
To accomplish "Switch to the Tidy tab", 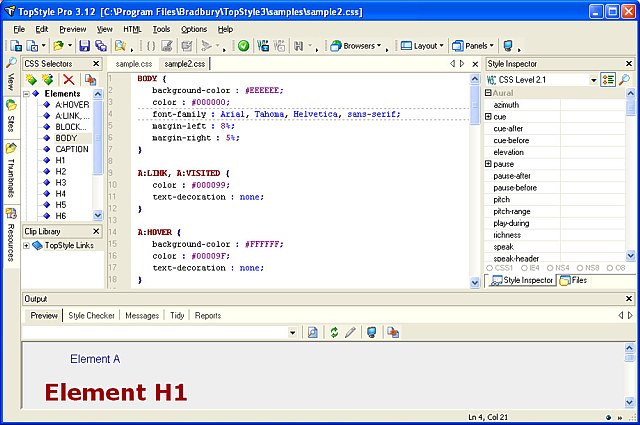I will 177,316.
